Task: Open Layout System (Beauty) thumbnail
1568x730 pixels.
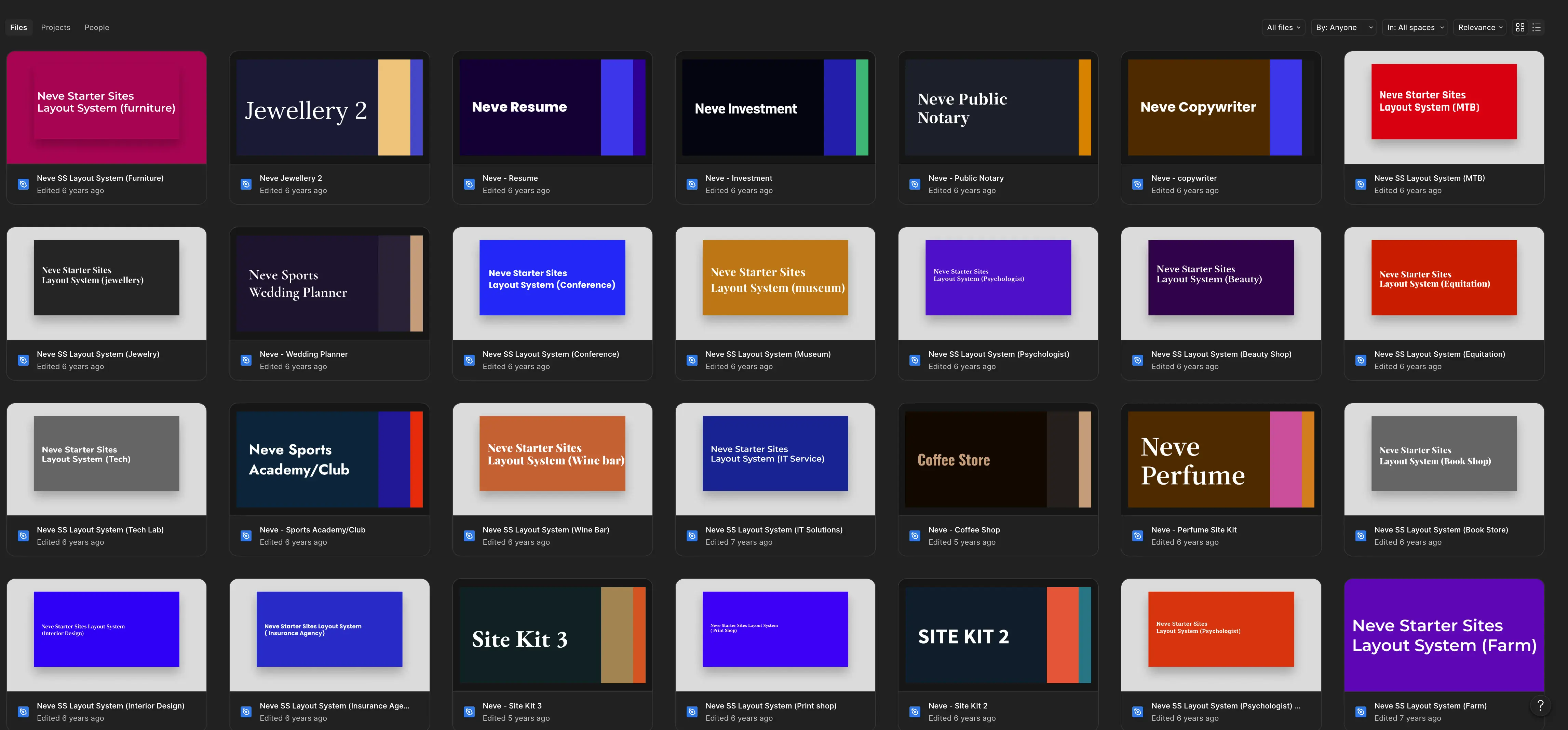Action: (1220, 283)
